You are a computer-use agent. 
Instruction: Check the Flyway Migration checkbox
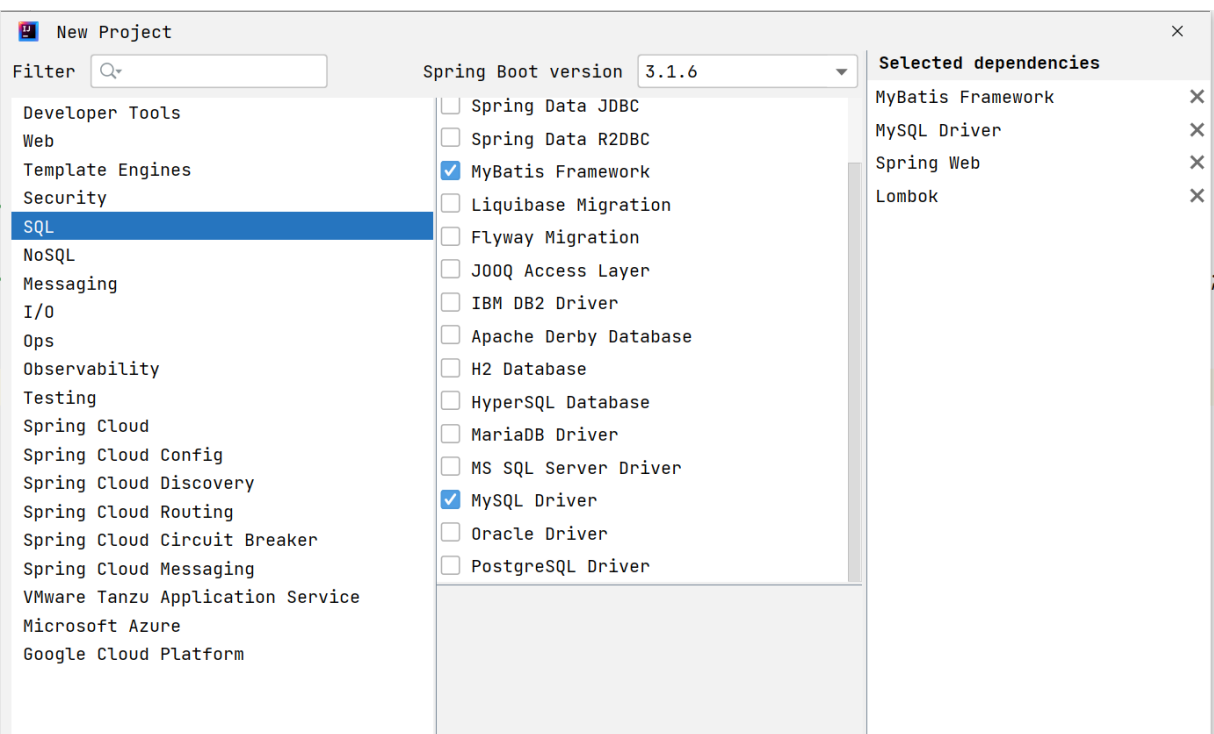(x=451, y=237)
